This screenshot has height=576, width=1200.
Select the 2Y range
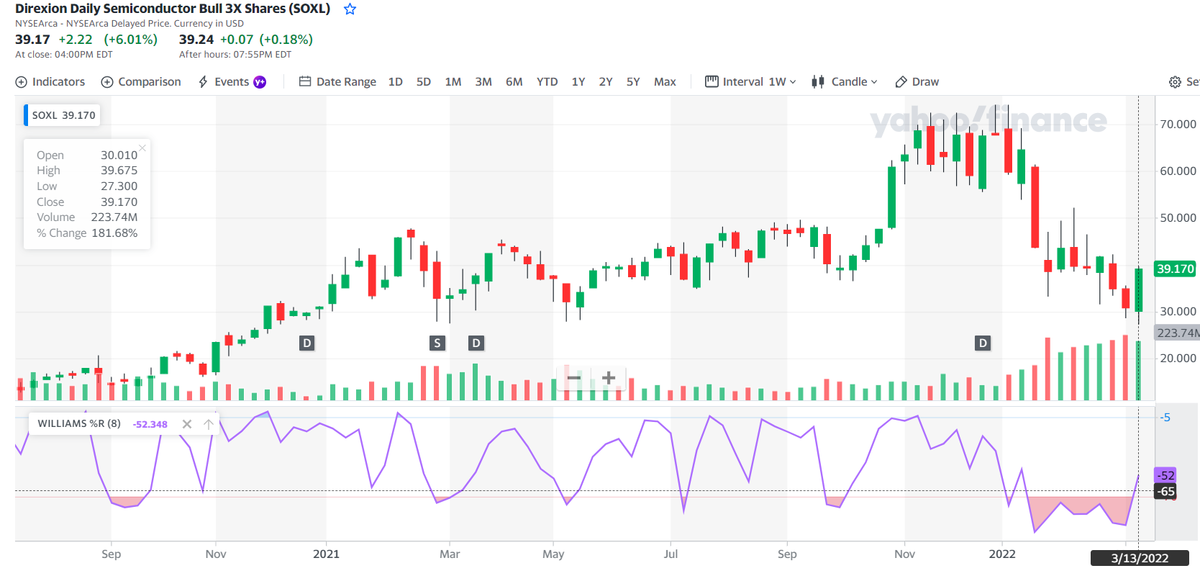[x=605, y=82]
